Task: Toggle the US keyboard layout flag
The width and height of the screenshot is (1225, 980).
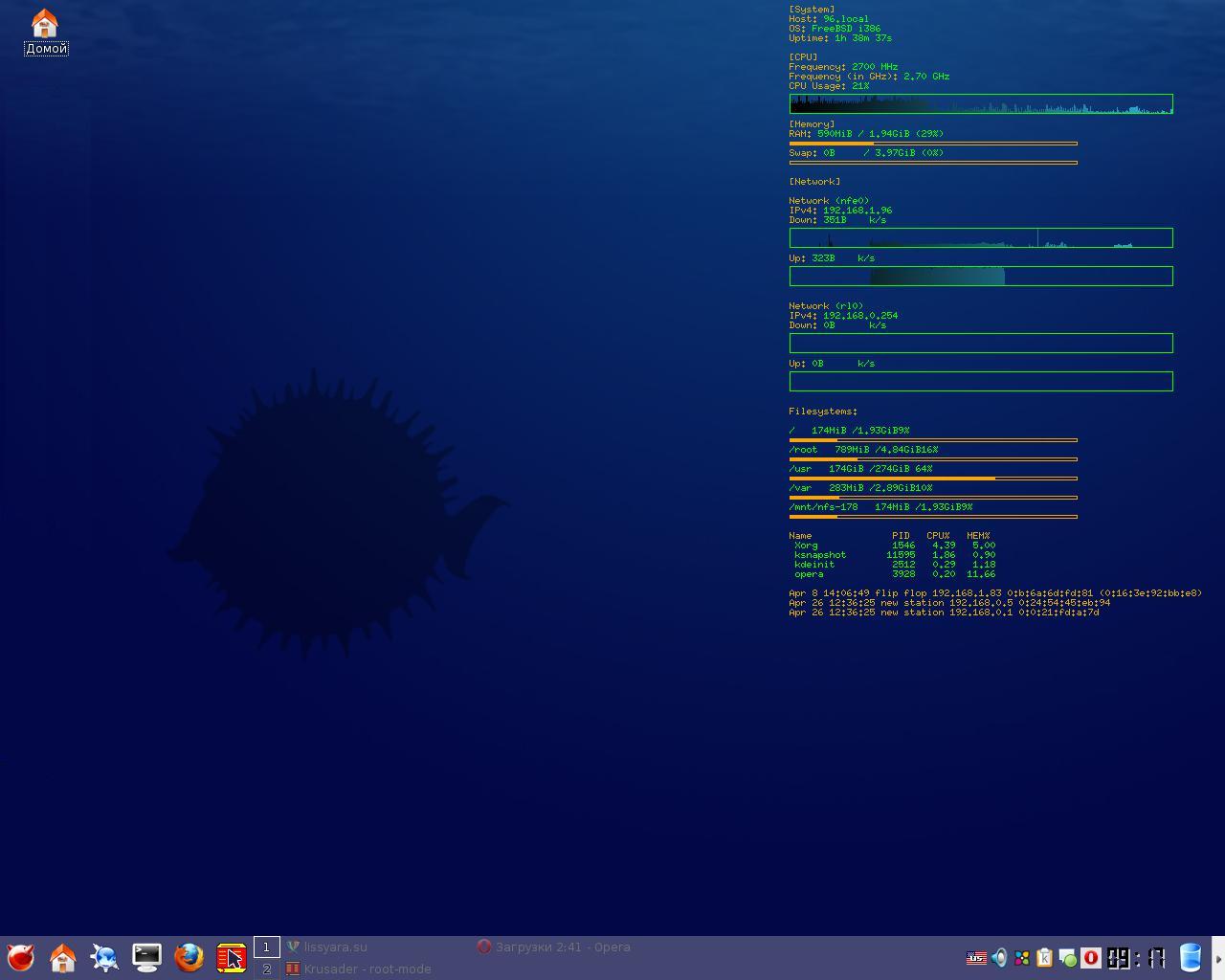Action: coord(976,958)
